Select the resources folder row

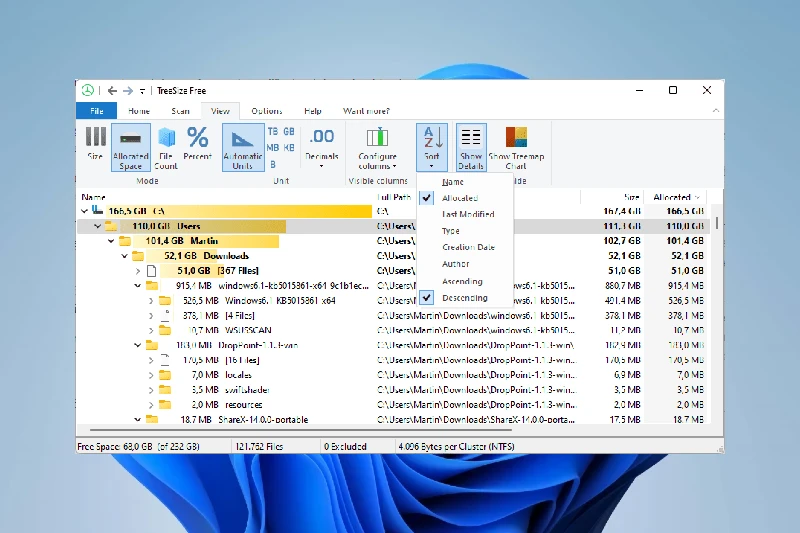click(x=393, y=404)
